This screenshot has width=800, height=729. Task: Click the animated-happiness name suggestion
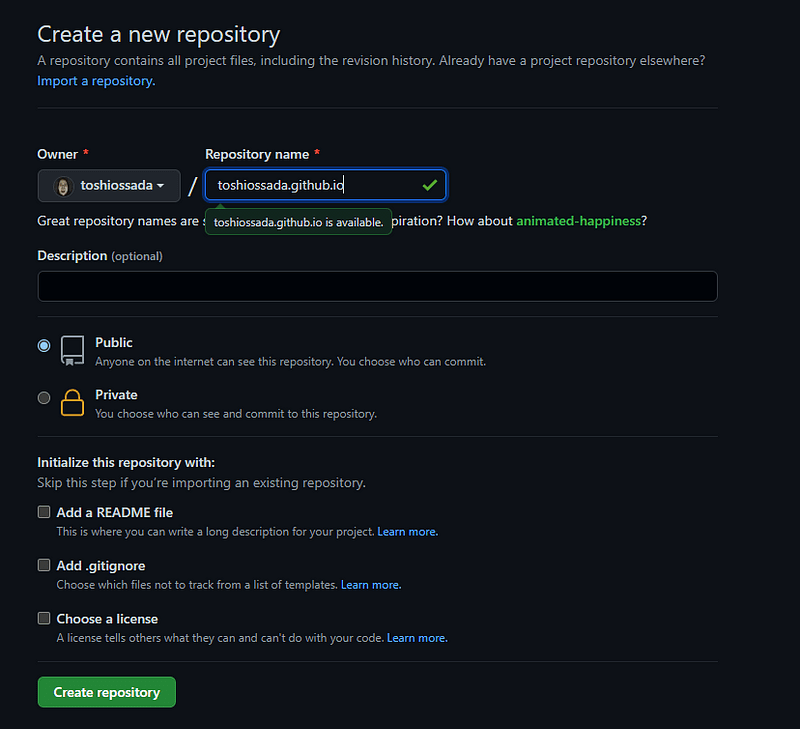(579, 221)
